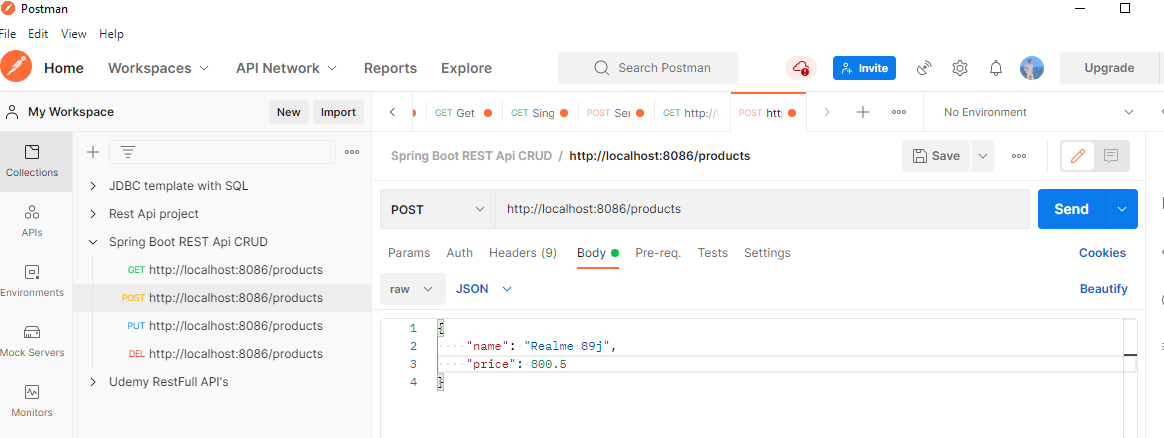This screenshot has width=1164, height=438.
Task: Open the Edit menu
Action: pos(38,34)
